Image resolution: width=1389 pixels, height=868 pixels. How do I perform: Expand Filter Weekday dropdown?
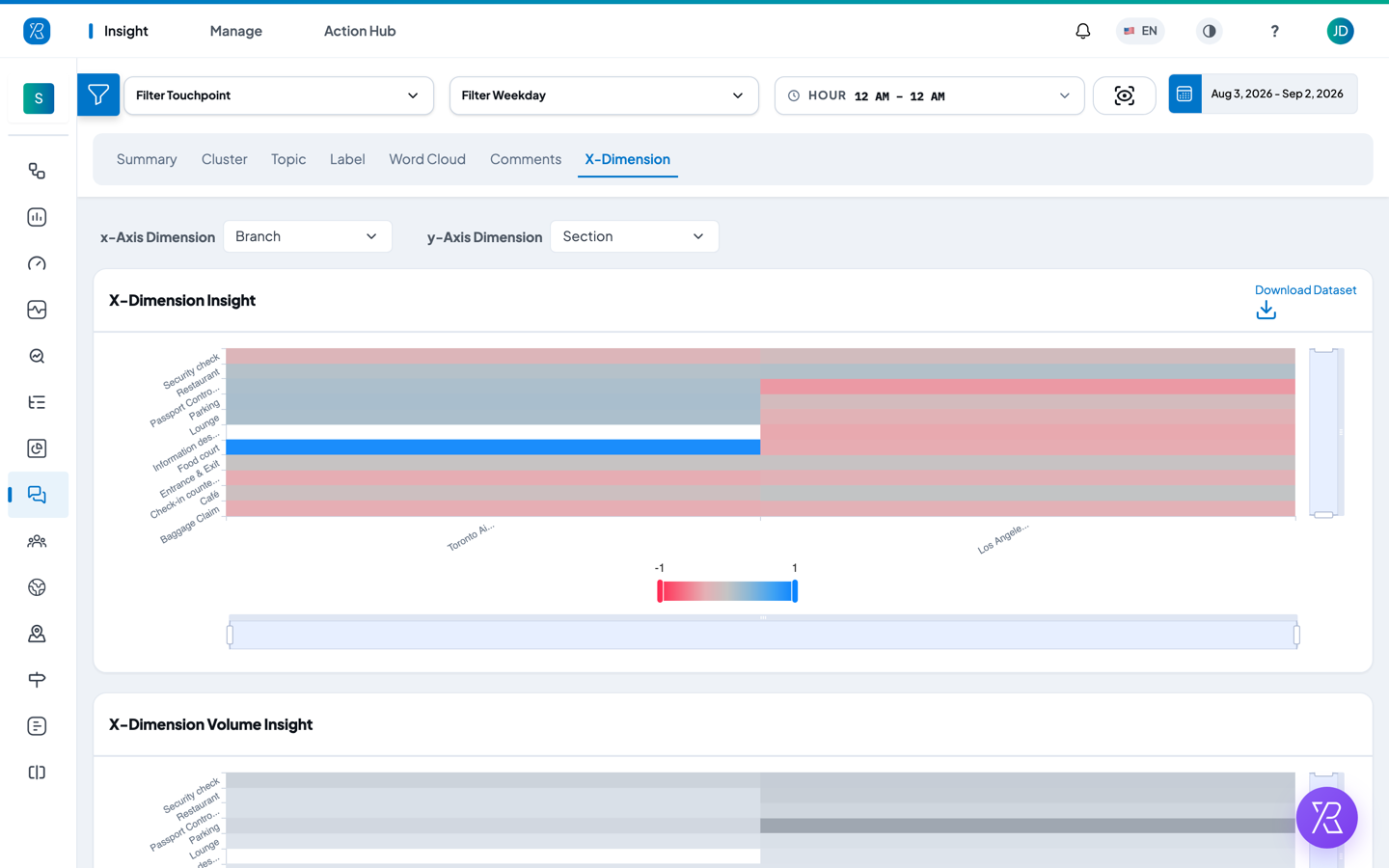point(604,95)
